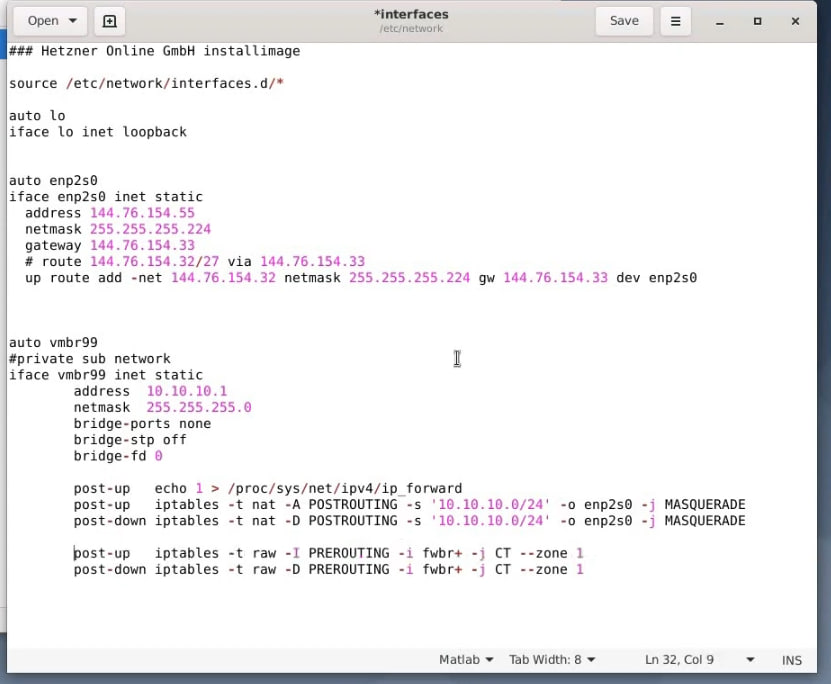Click the address 10.10.10.1 value
This screenshot has height=684, width=831.
[187, 391]
